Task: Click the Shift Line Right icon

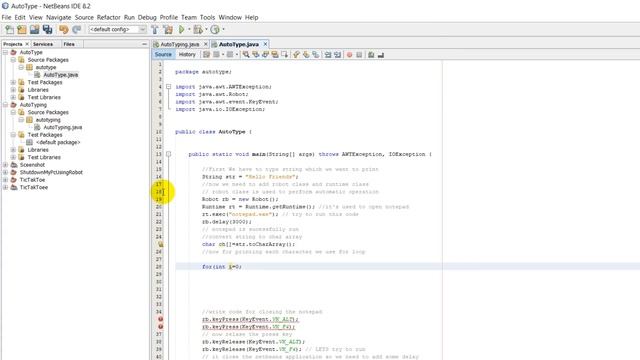Action: click(337, 54)
